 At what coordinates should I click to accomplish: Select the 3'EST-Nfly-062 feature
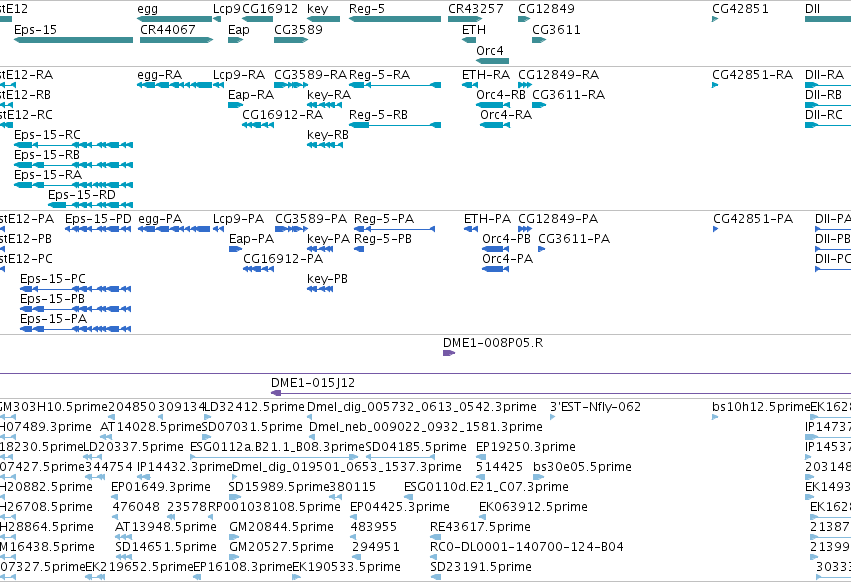(x=552, y=417)
